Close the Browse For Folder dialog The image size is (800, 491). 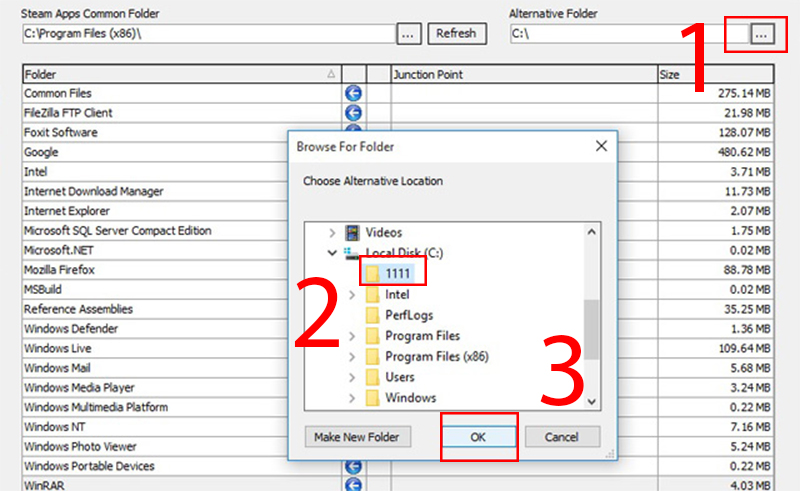coord(602,146)
